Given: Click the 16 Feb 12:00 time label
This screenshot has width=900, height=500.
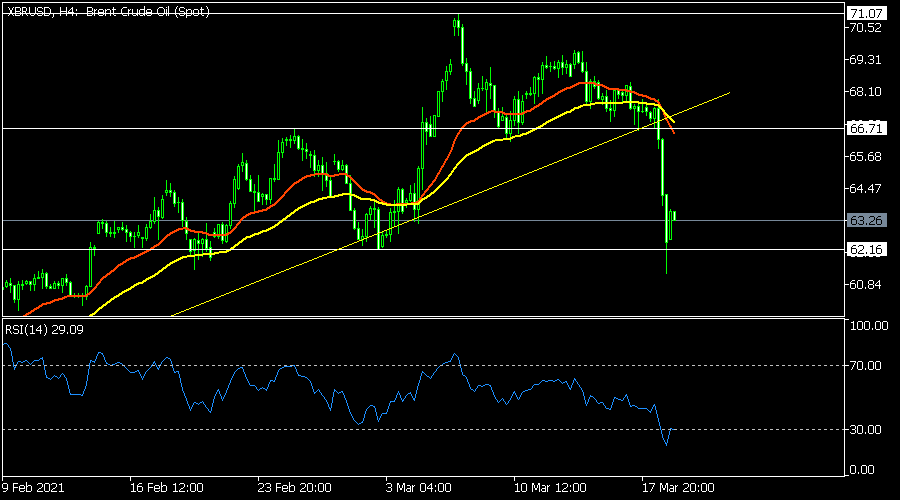Looking at the screenshot, I should tap(166, 488).
